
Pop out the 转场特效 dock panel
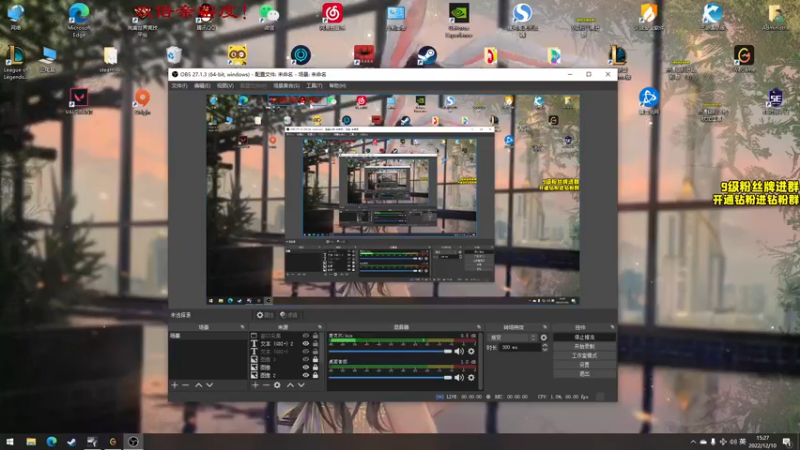(545, 327)
